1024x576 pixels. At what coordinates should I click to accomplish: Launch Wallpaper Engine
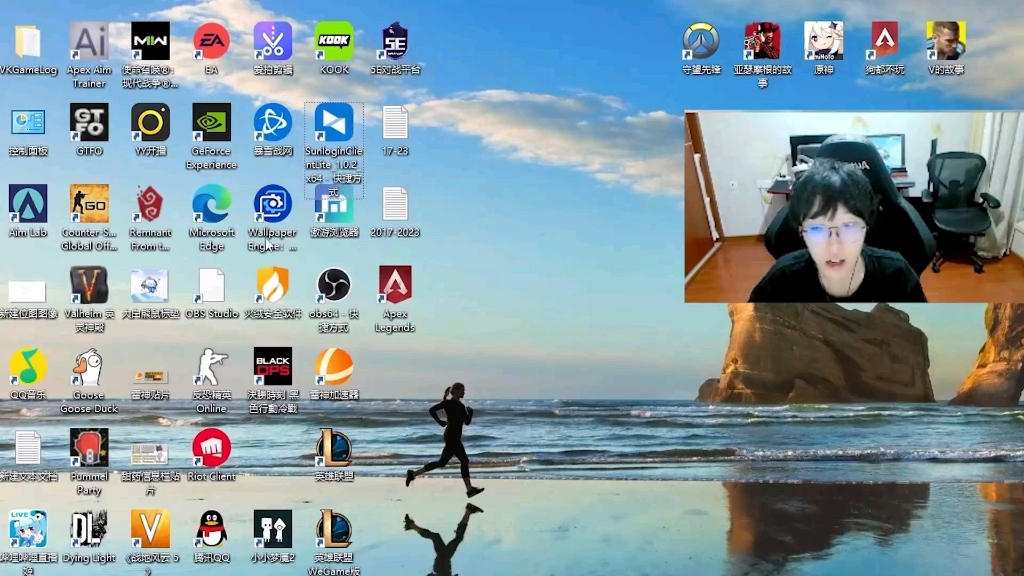click(x=273, y=204)
